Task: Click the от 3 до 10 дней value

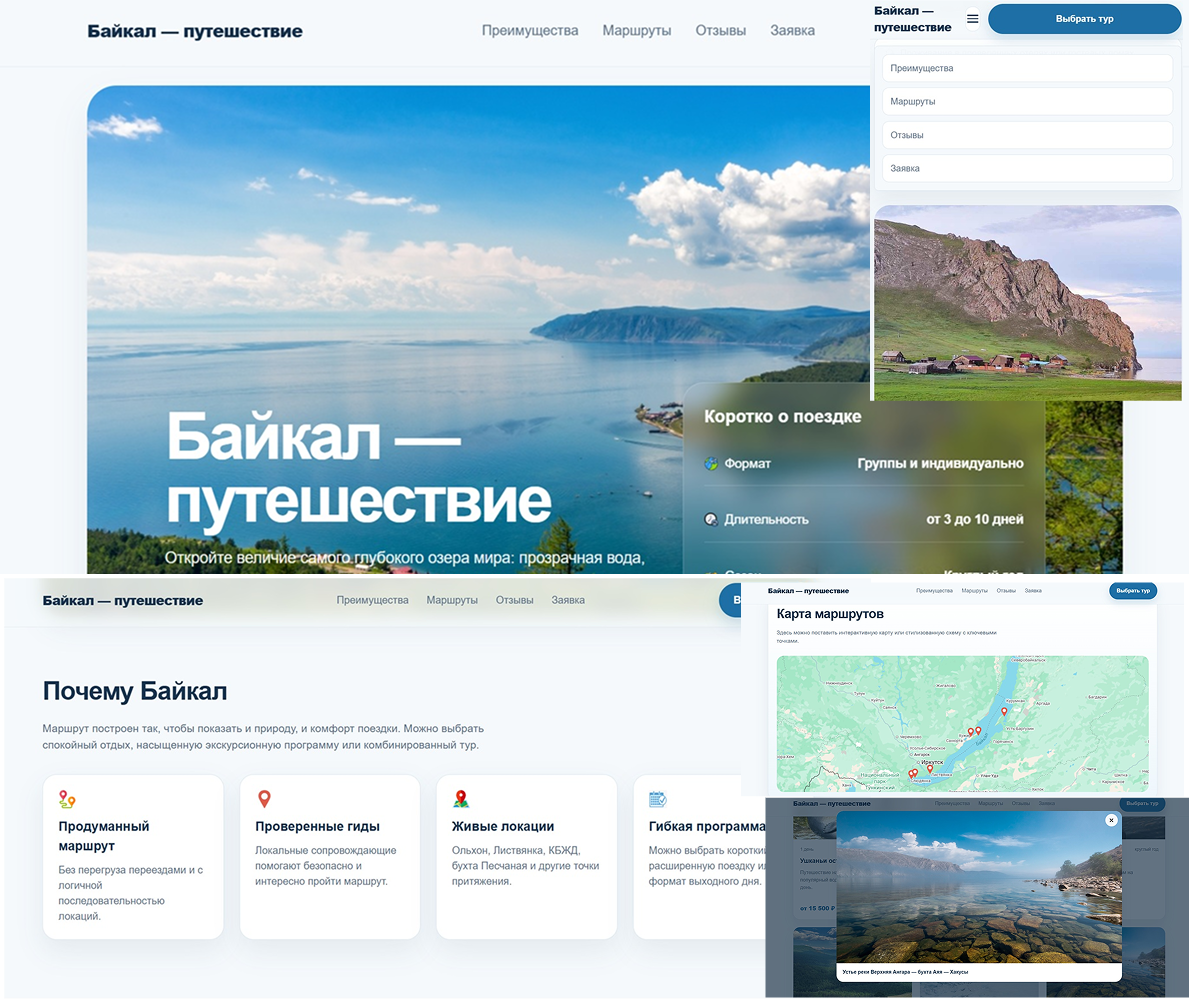Action: click(x=974, y=520)
